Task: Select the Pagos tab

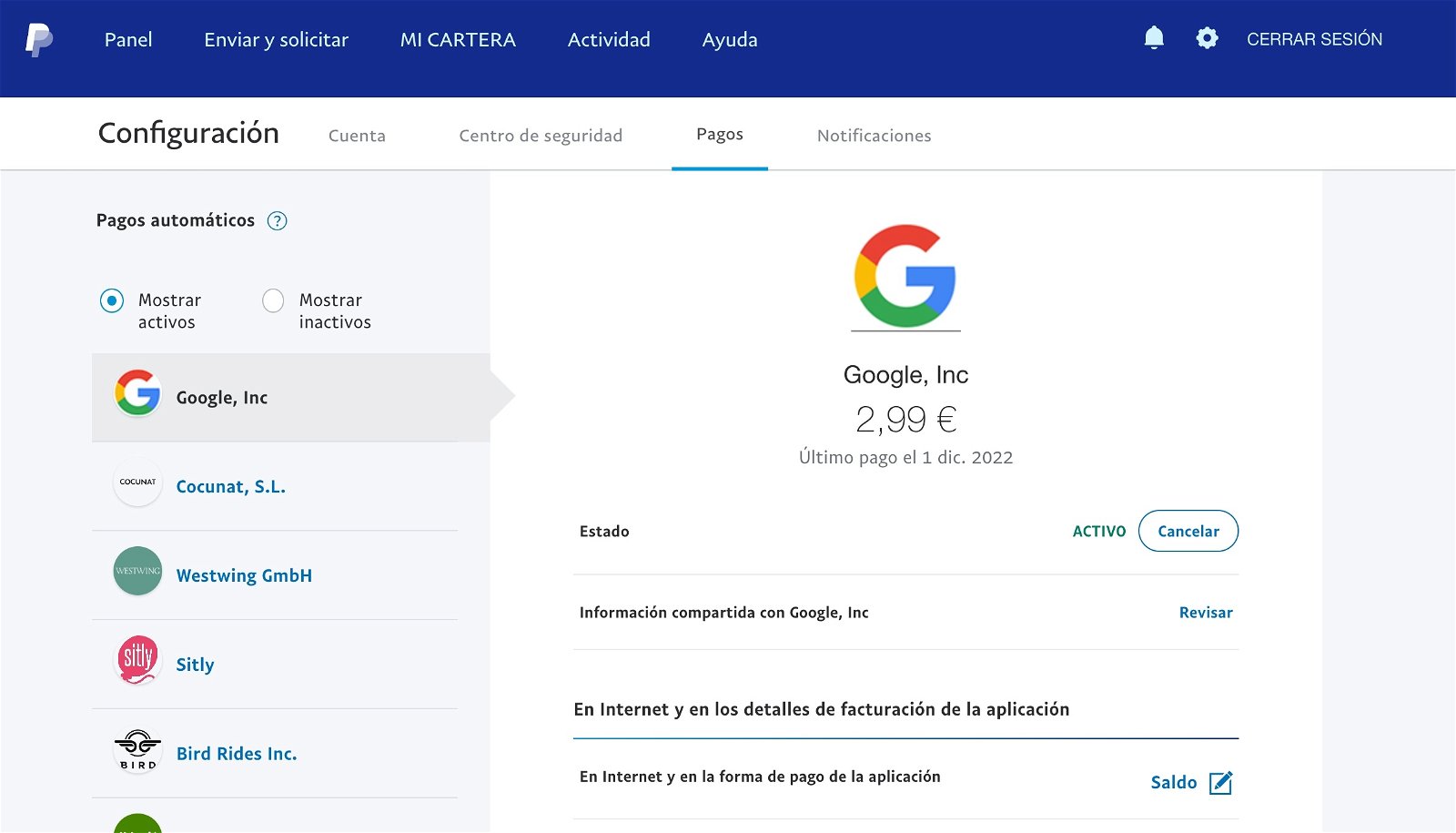Action: click(x=720, y=135)
